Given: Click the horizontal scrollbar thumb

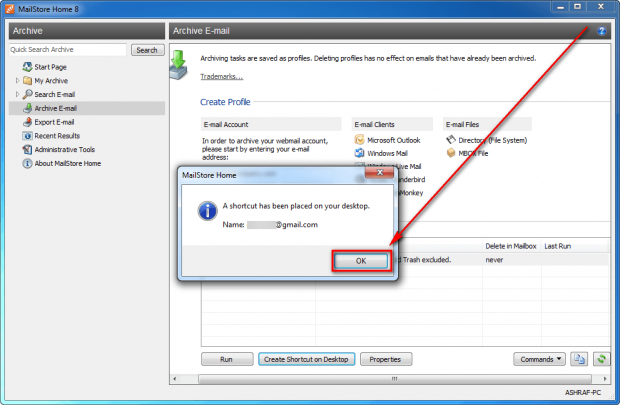Looking at the screenshot, I should click(x=394, y=379).
